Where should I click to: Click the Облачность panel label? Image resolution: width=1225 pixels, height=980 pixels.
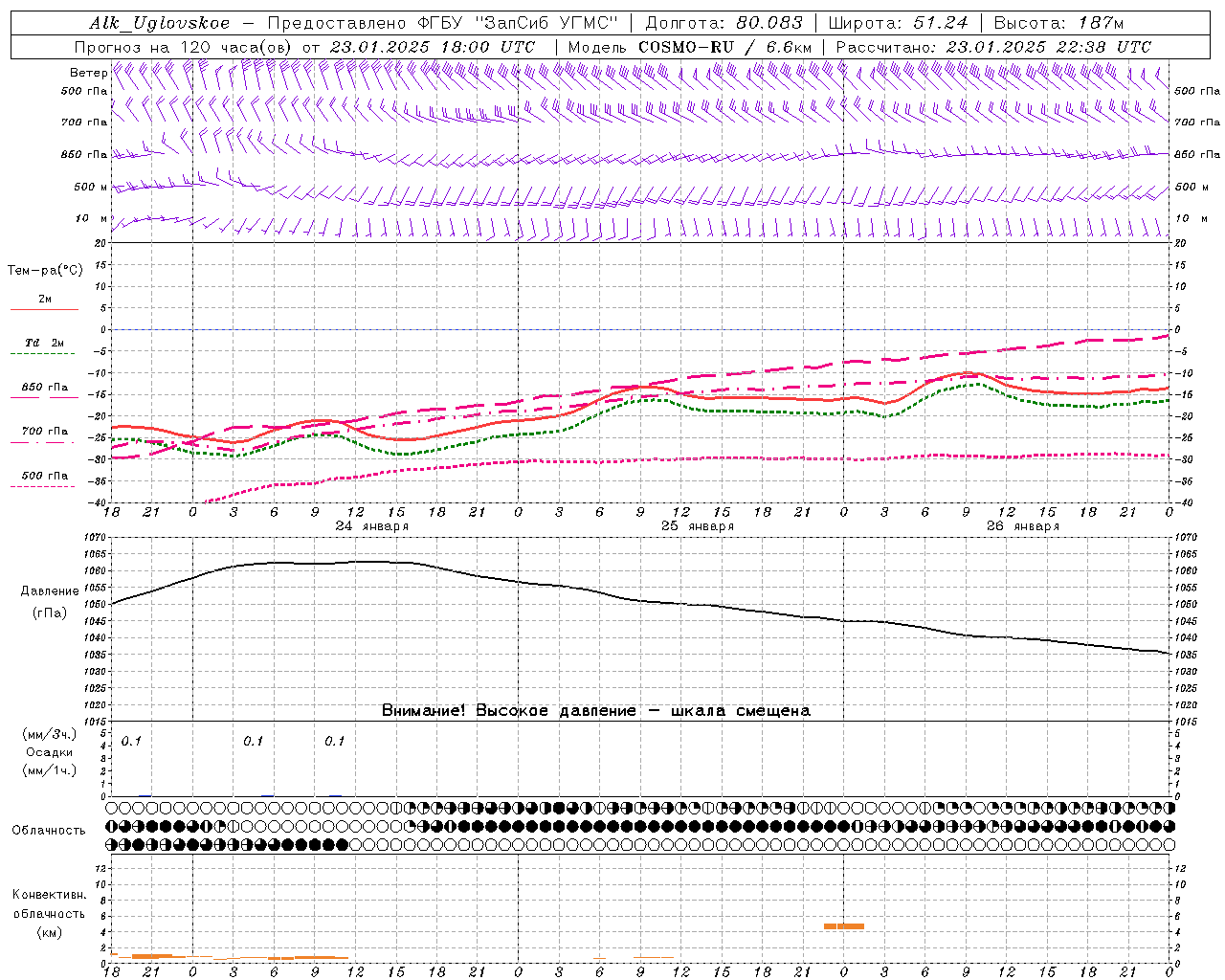coord(49,831)
